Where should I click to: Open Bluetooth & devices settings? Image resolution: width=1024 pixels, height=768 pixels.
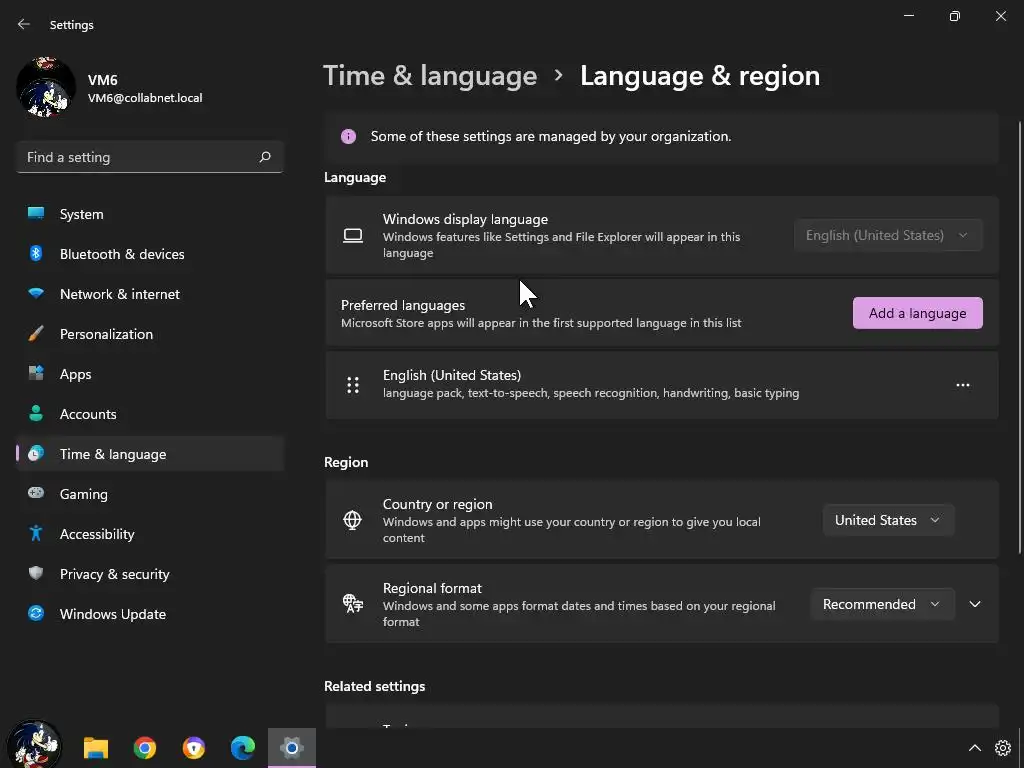tap(150, 254)
